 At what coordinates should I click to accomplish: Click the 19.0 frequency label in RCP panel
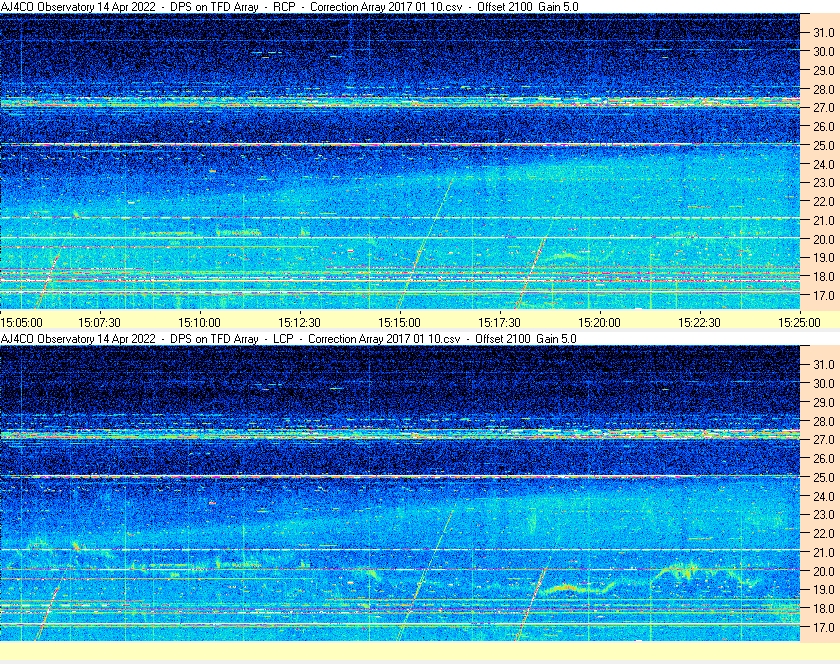click(824, 258)
